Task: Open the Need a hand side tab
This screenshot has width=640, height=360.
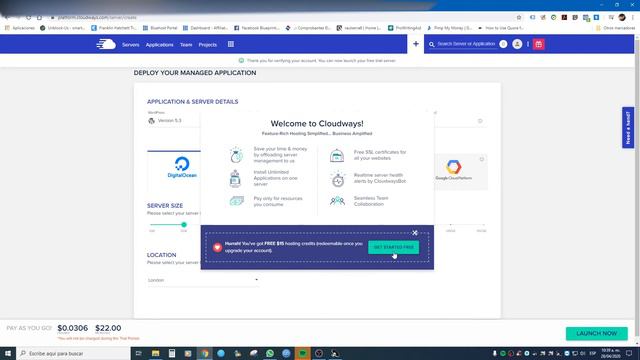Action: tap(628, 127)
